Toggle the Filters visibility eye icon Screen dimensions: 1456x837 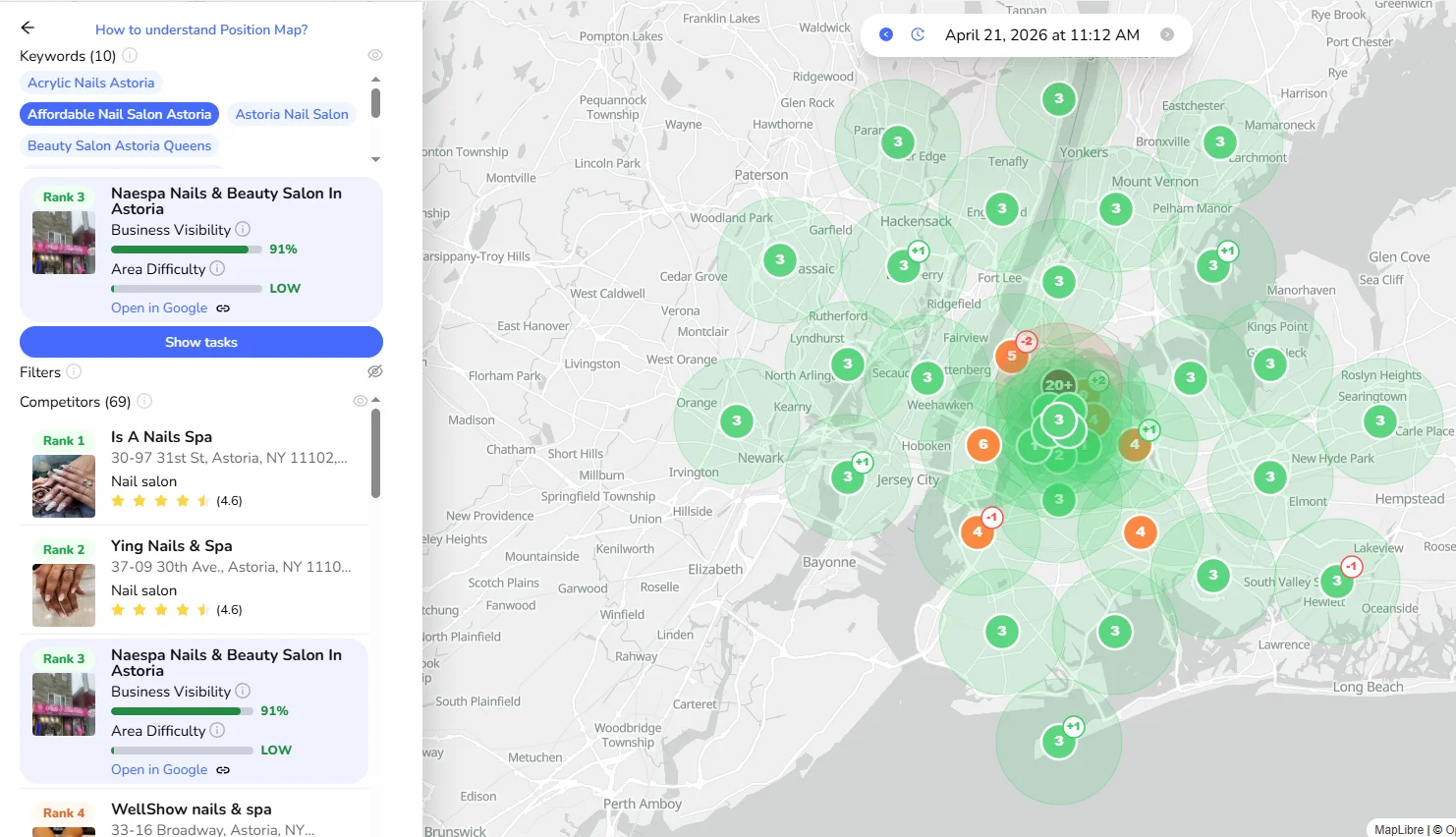pos(374,371)
